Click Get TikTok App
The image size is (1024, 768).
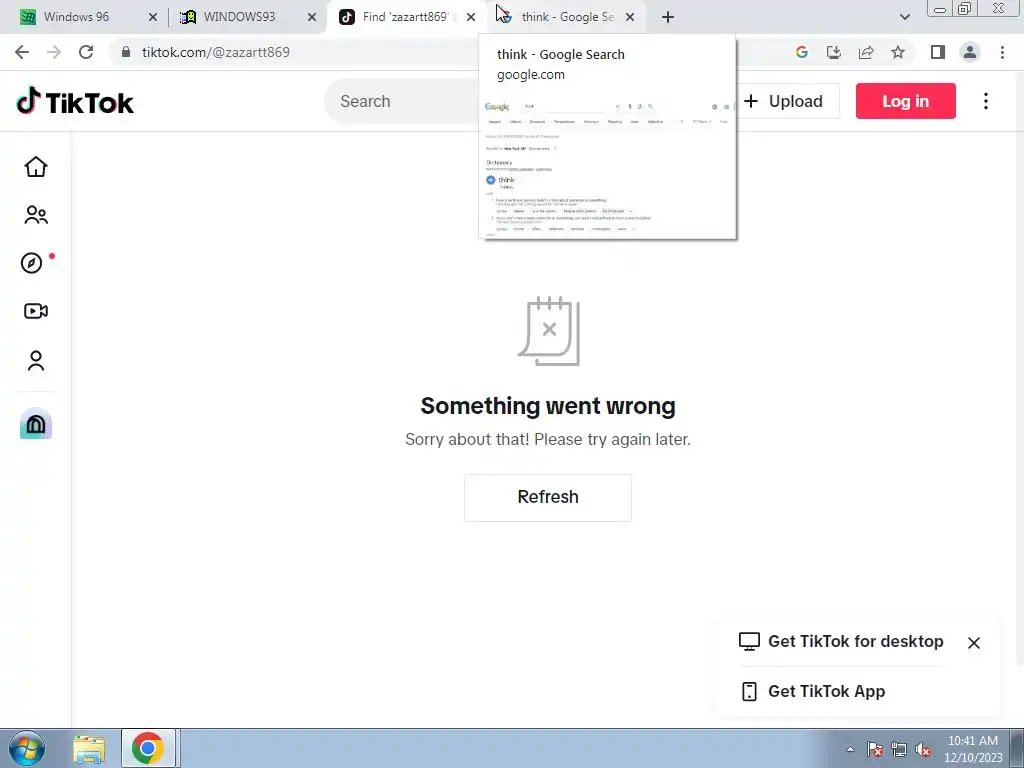coord(814,691)
